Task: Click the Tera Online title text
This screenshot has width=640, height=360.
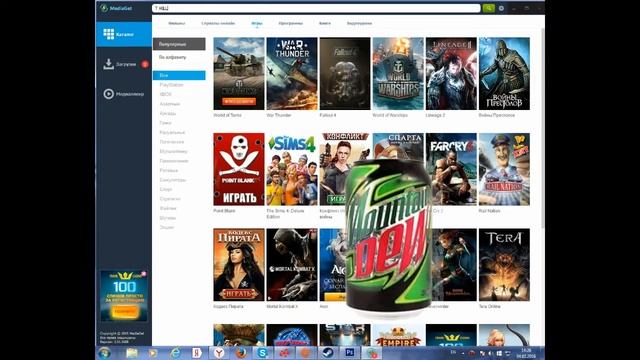Action: [489, 307]
